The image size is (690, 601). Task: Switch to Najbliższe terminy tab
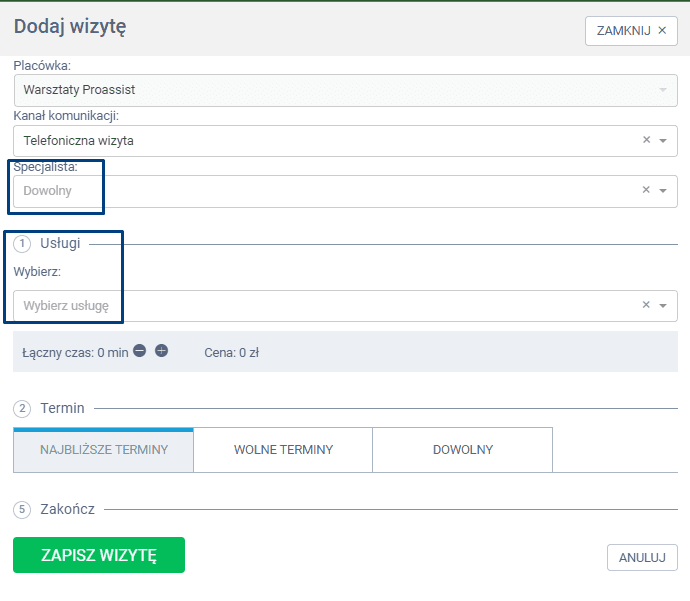(x=103, y=450)
